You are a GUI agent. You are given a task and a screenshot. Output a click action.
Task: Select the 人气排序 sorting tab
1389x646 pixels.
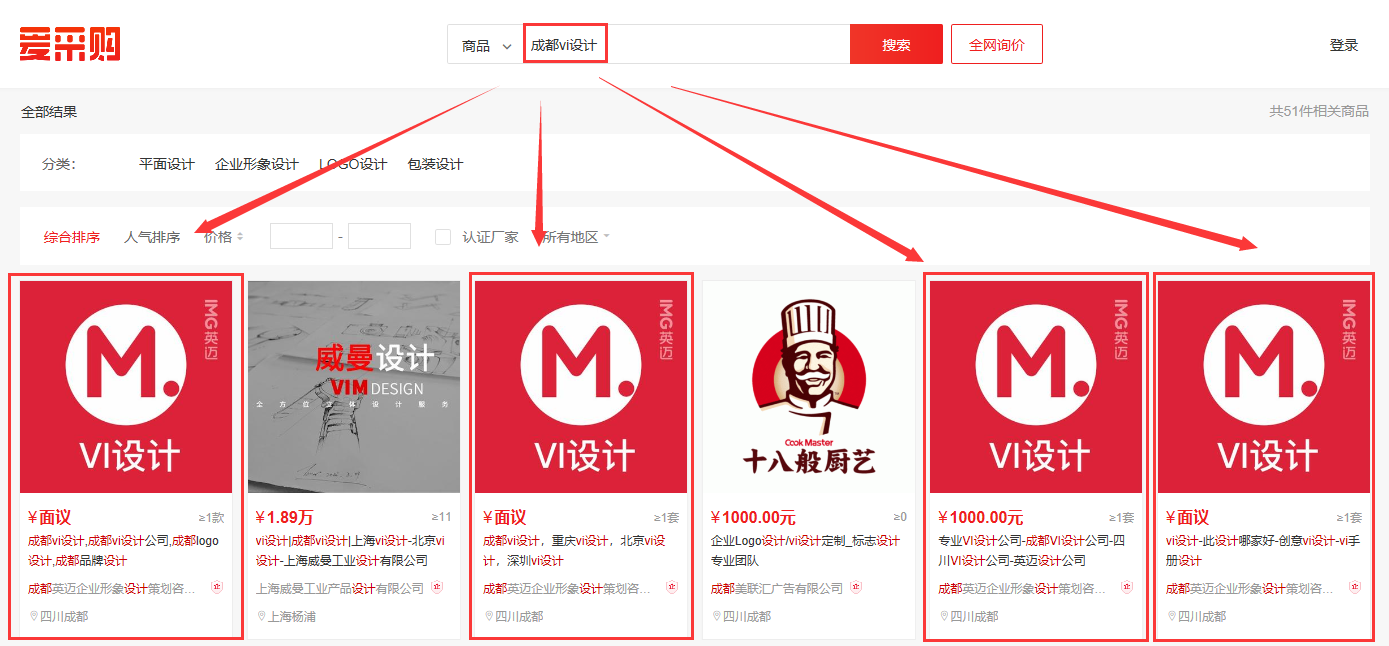pos(152,237)
